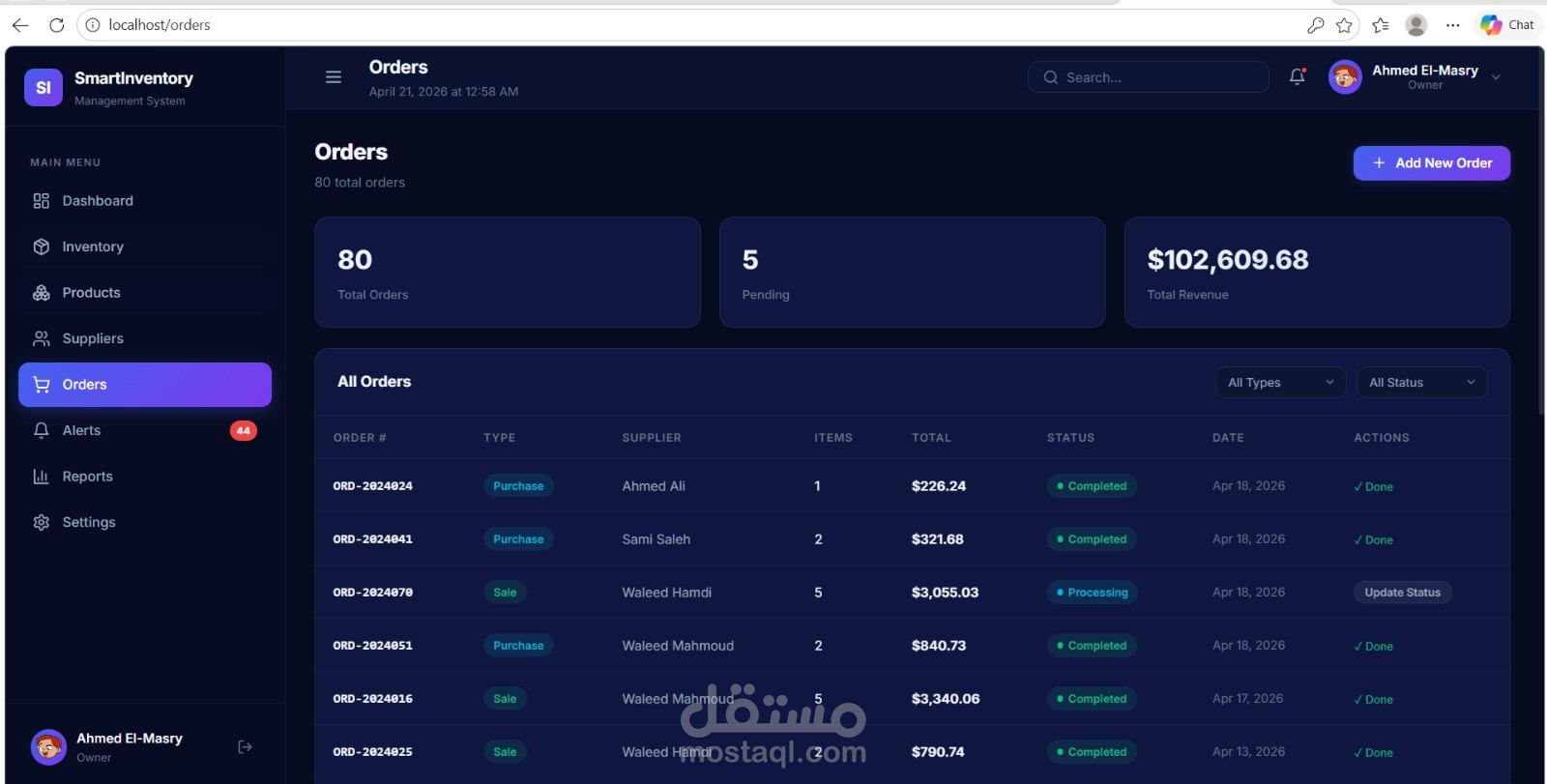Expand the All Status filter dropdown
1547x784 pixels.
coord(1421,383)
